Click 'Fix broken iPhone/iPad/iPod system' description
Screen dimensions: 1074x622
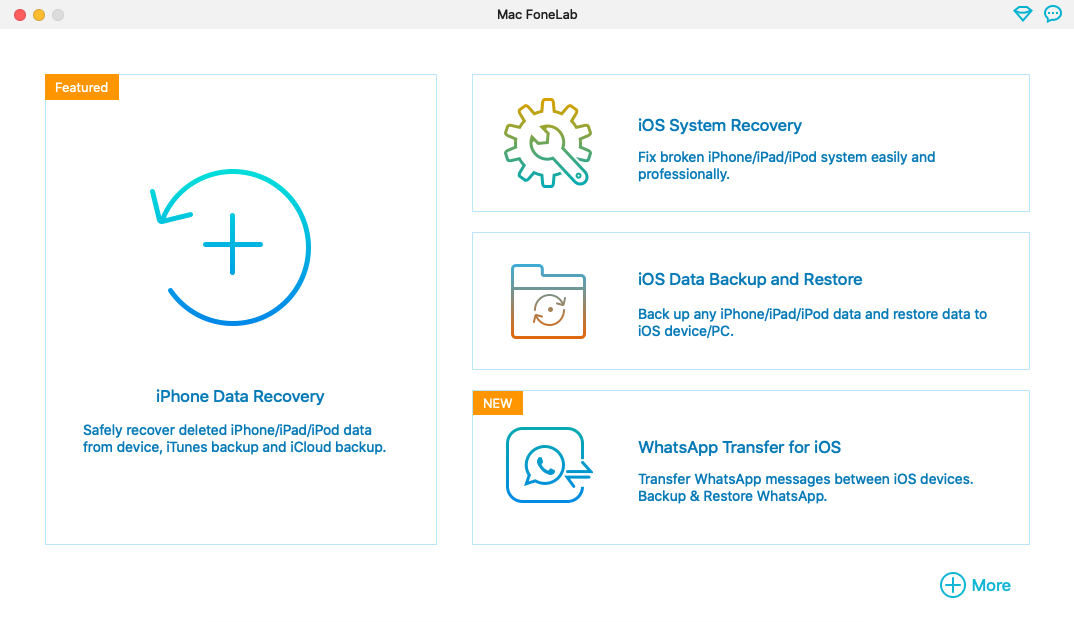pos(786,165)
